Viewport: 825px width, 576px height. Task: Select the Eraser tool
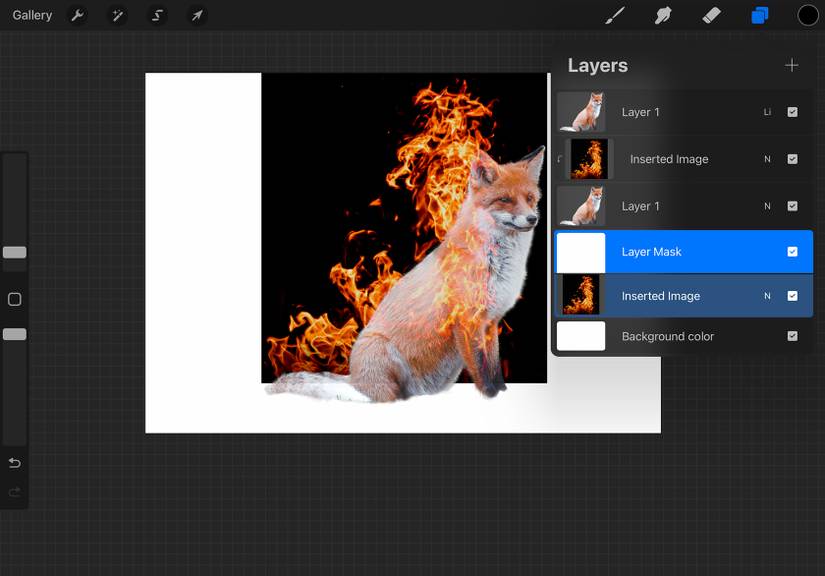(711, 15)
